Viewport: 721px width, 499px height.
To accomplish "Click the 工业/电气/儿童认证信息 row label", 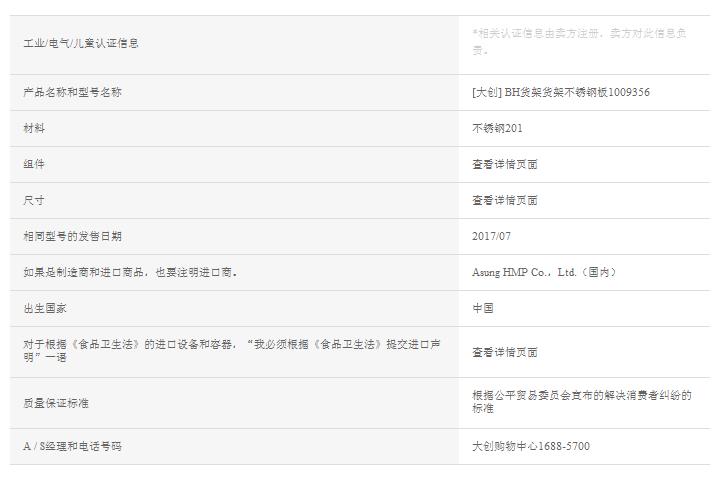I will tap(81, 43).
